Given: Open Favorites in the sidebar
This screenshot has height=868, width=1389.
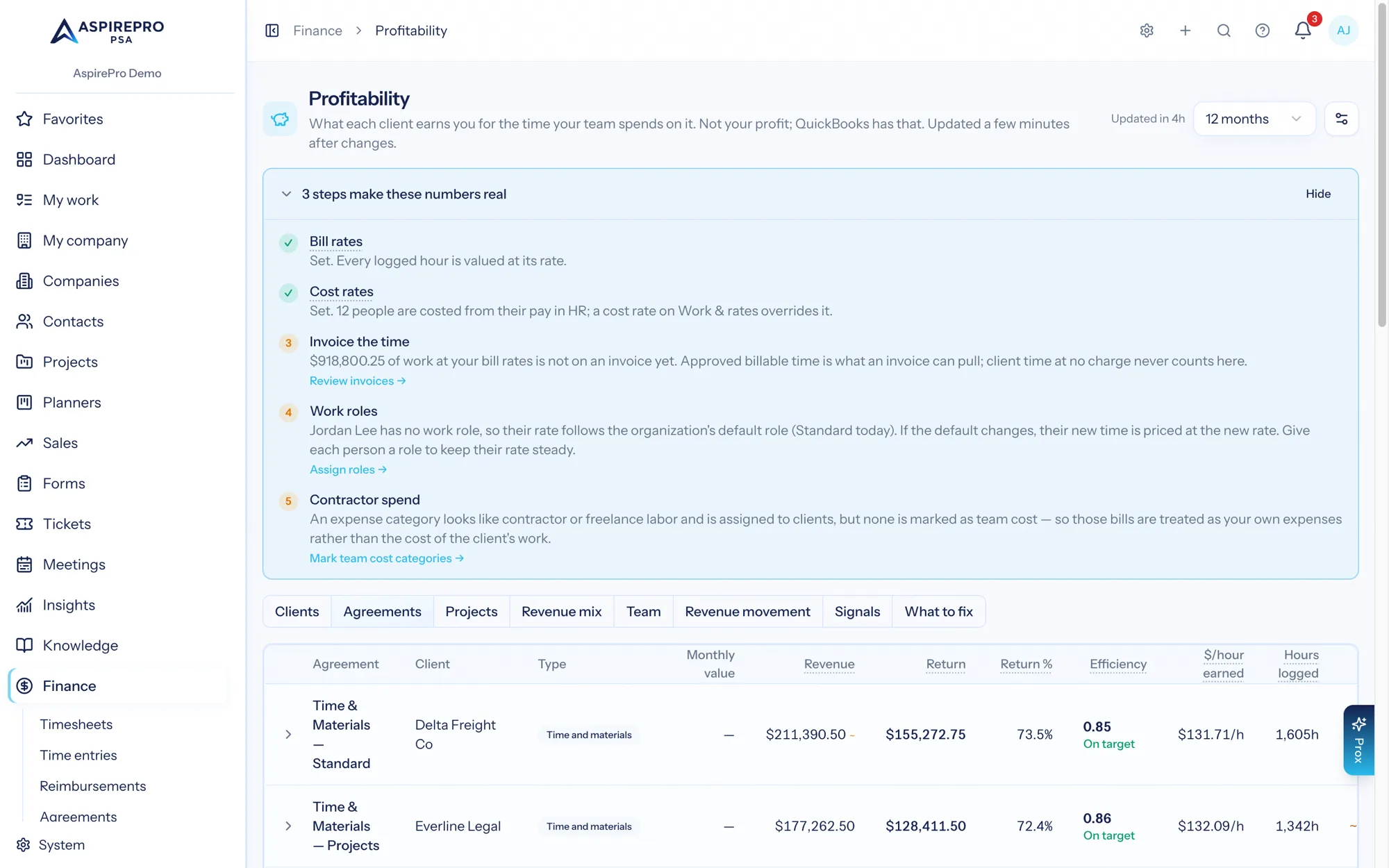Looking at the screenshot, I should 72,119.
